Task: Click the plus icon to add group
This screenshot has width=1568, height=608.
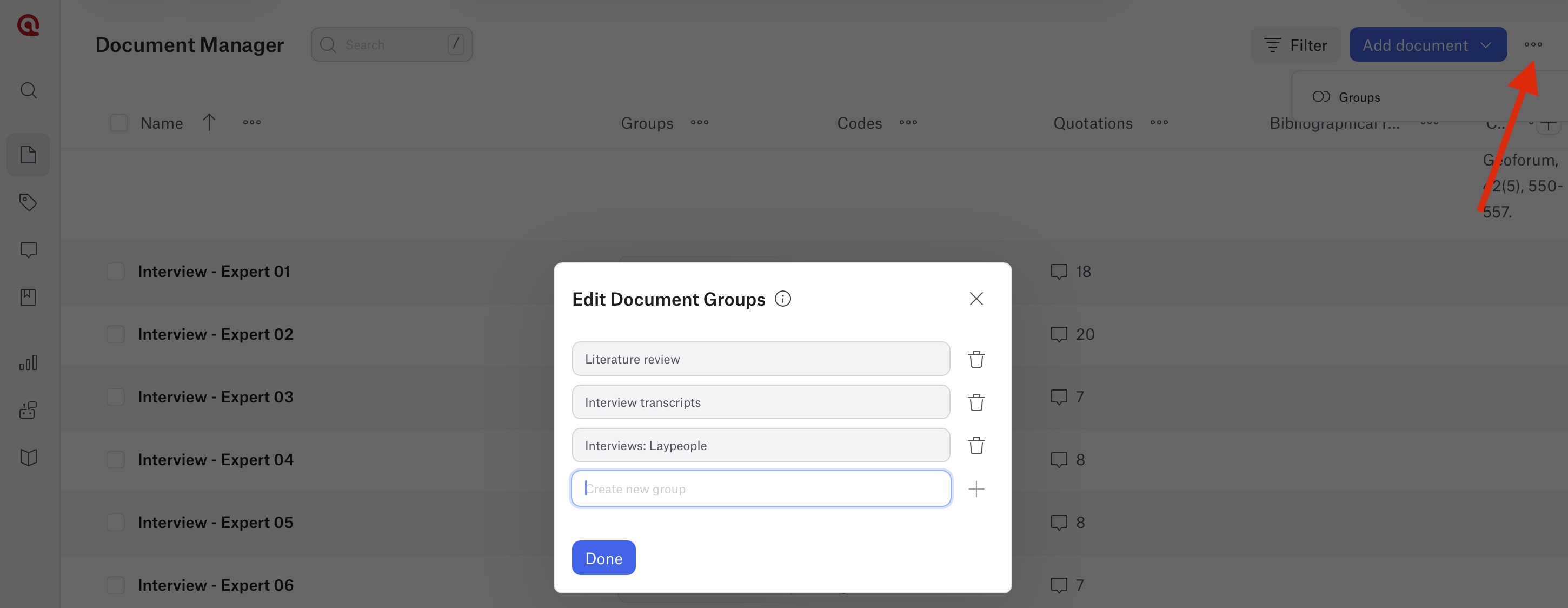Action: pos(976,489)
